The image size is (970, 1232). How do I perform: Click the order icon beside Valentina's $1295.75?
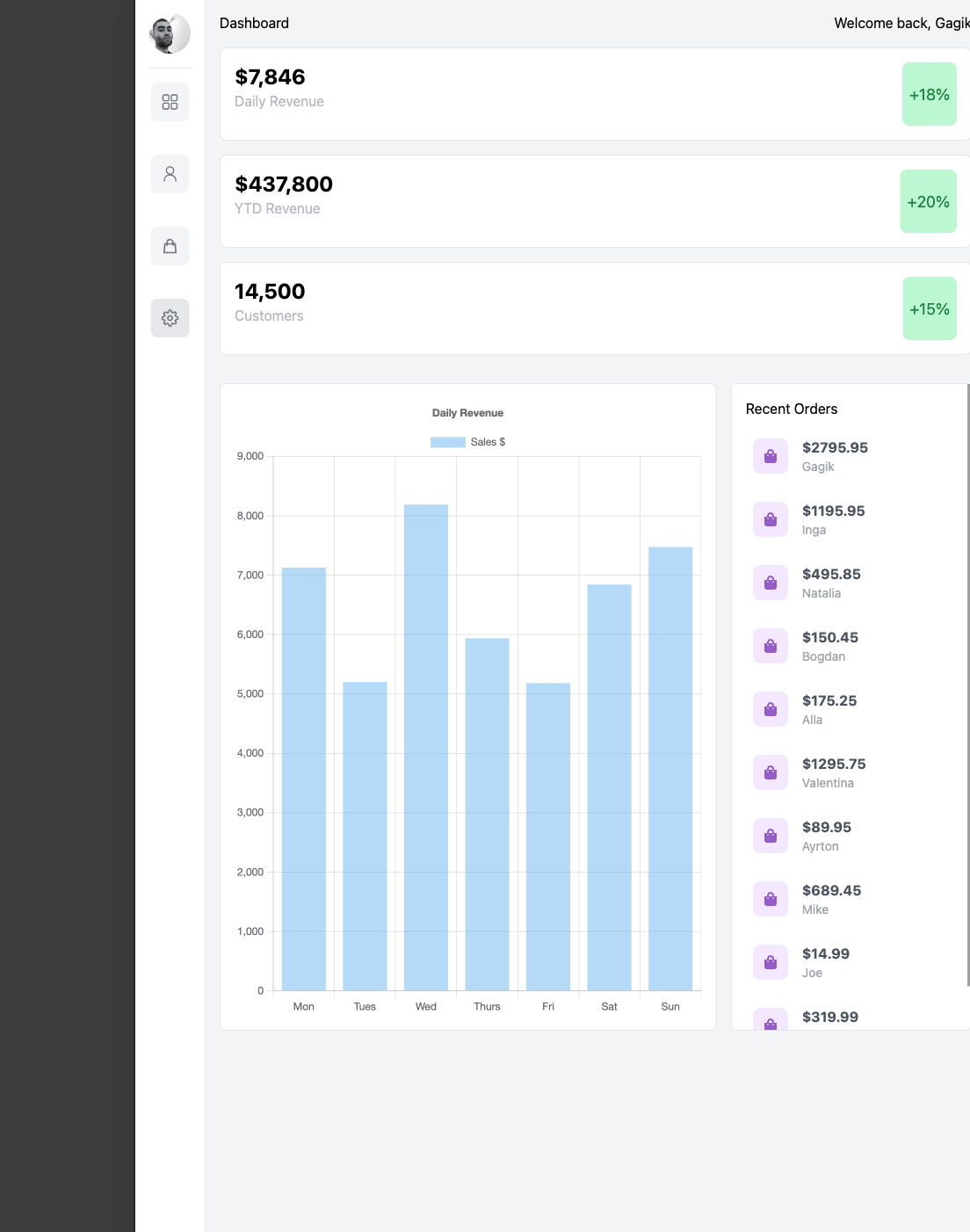pos(770,772)
